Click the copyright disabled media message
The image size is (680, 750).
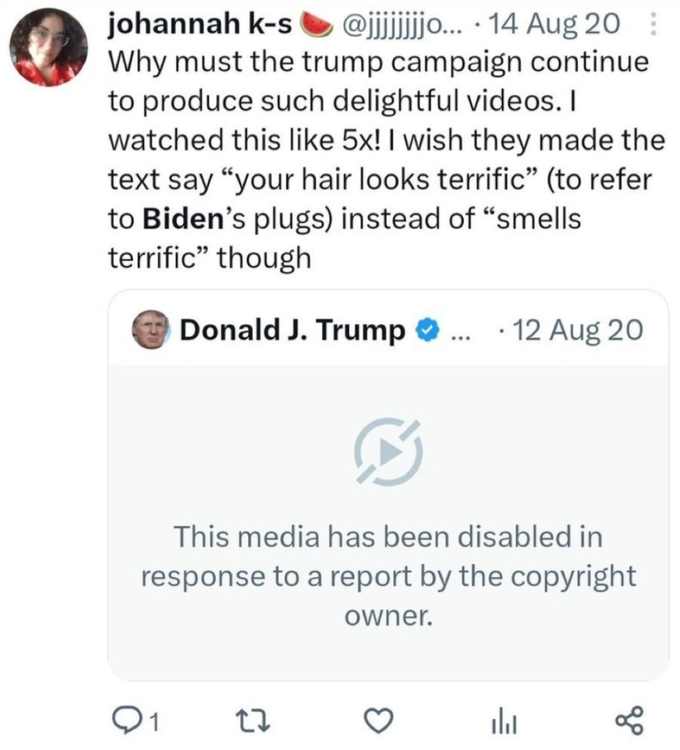(x=388, y=576)
